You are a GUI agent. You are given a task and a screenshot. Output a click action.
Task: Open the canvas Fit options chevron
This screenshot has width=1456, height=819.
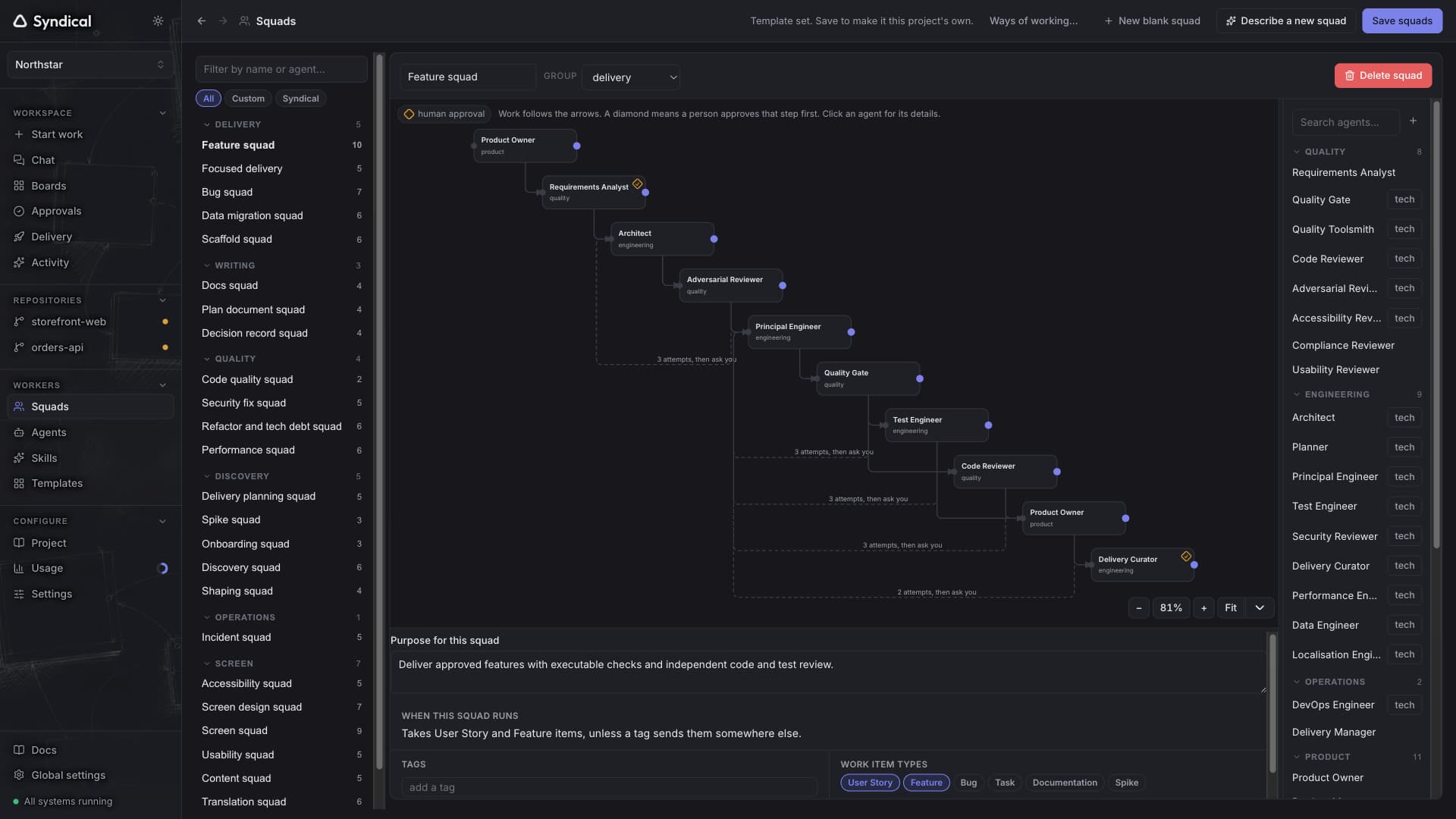[x=1260, y=607]
